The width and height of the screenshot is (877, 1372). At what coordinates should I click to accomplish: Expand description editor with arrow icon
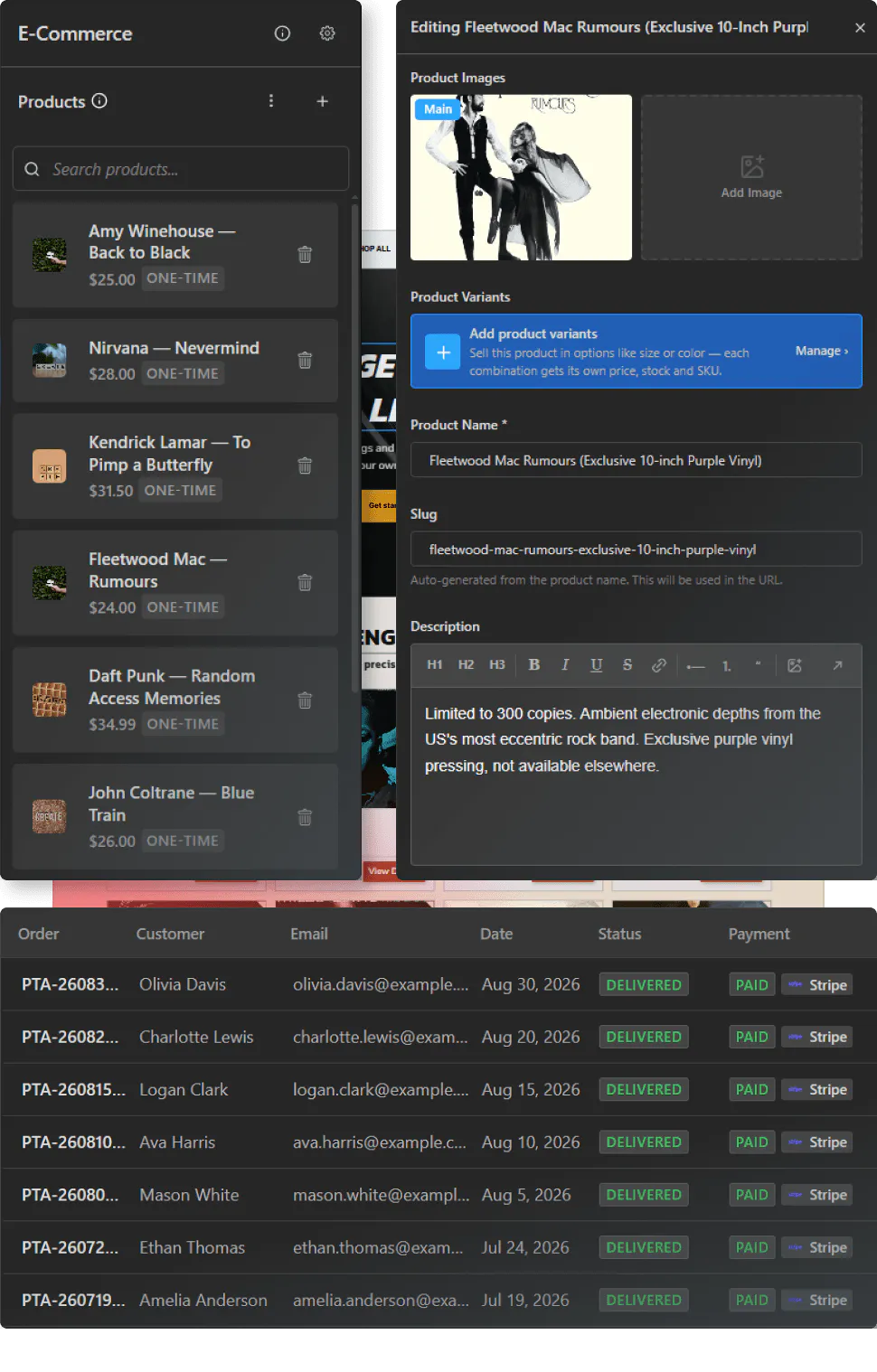click(x=837, y=665)
